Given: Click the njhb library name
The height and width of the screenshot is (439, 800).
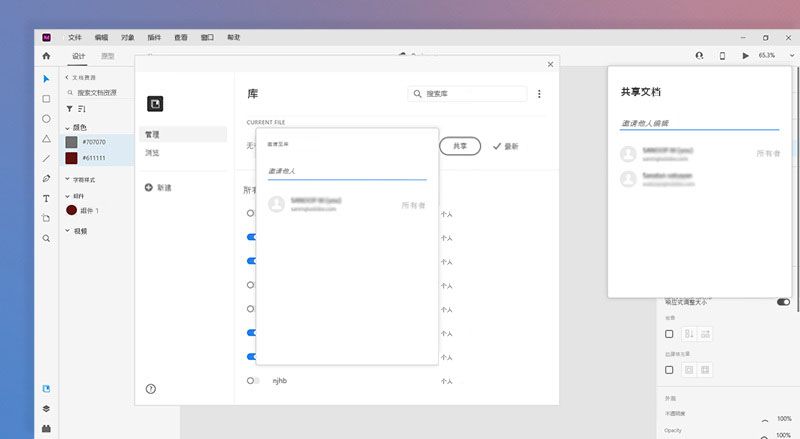Looking at the screenshot, I should pyautogui.click(x=280, y=381).
